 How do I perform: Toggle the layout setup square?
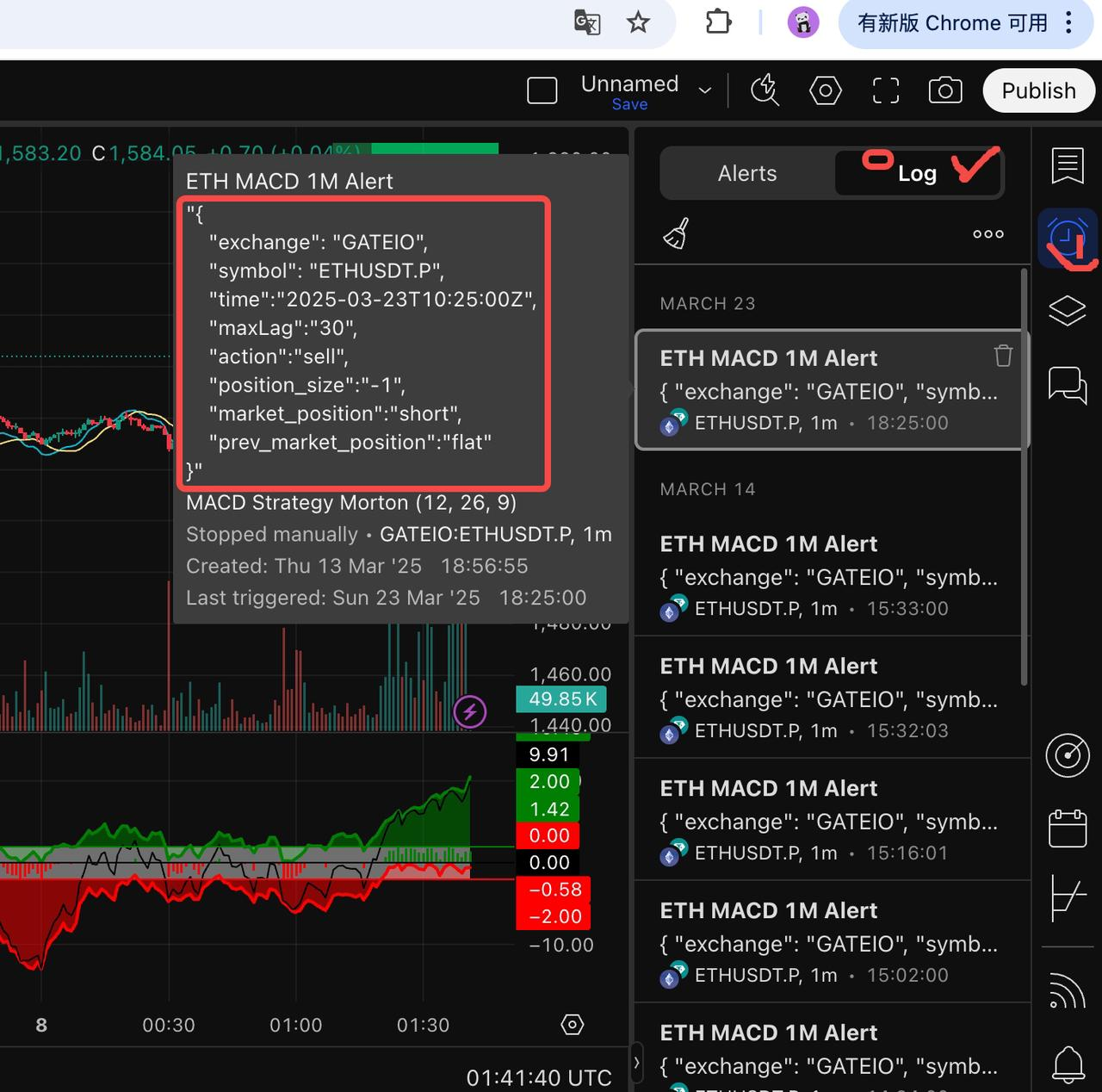(x=542, y=90)
